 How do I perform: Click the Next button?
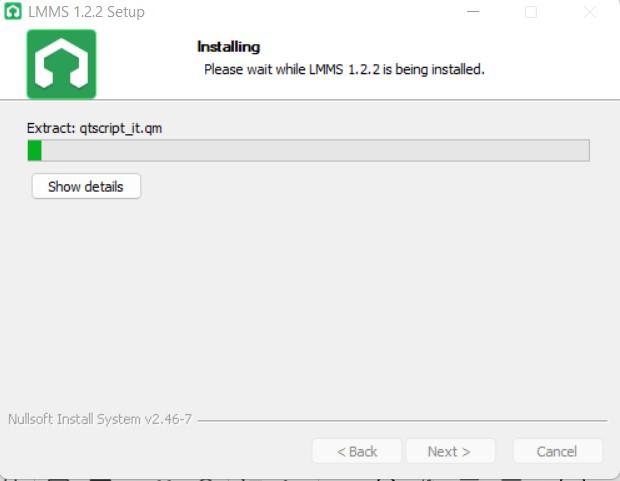[450, 451]
